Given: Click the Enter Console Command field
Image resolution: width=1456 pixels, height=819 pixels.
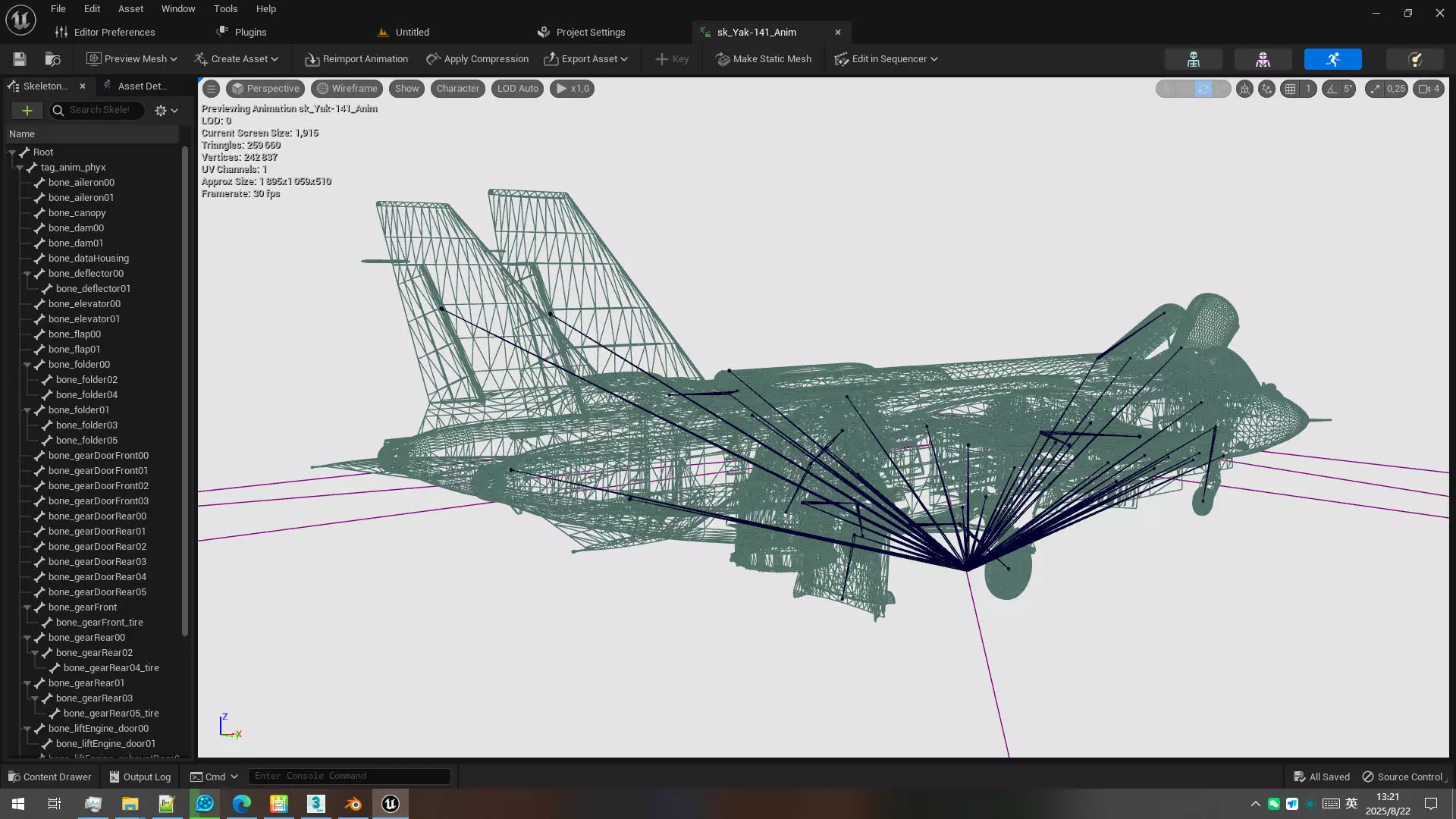Looking at the screenshot, I should click(350, 777).
